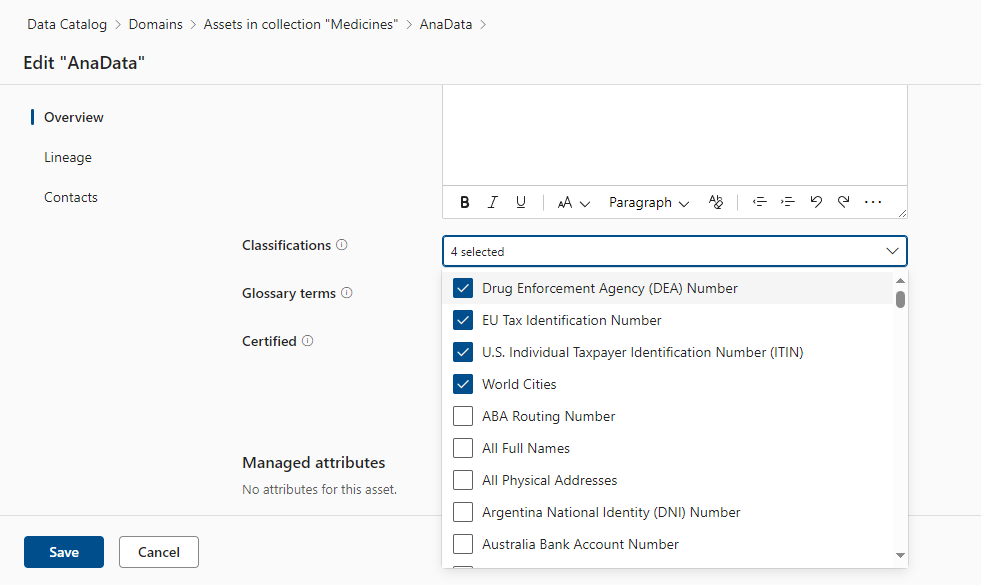981x585 pixels.
Task: Open the Lineage section
Action: [x=68, y=157]
